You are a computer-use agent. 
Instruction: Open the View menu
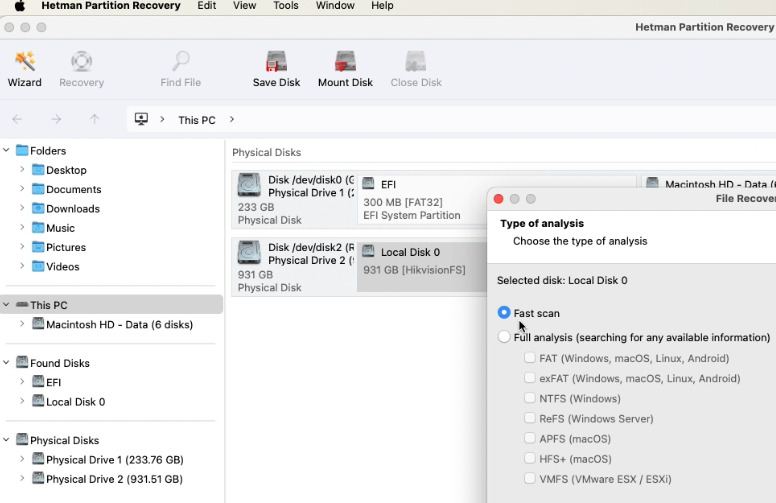tap(244, 6)
